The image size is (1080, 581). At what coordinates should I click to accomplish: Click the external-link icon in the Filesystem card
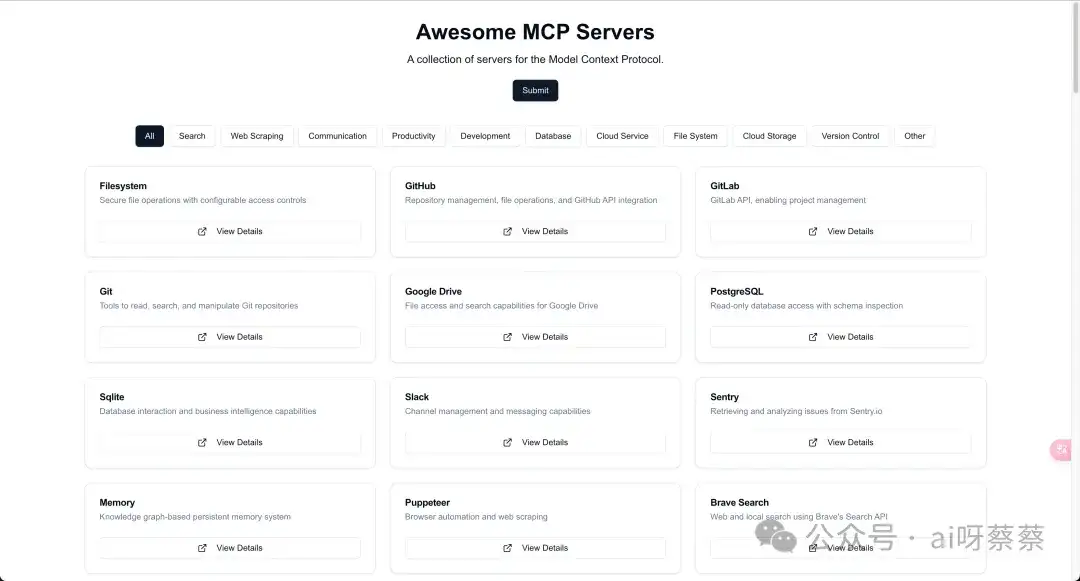202,232
